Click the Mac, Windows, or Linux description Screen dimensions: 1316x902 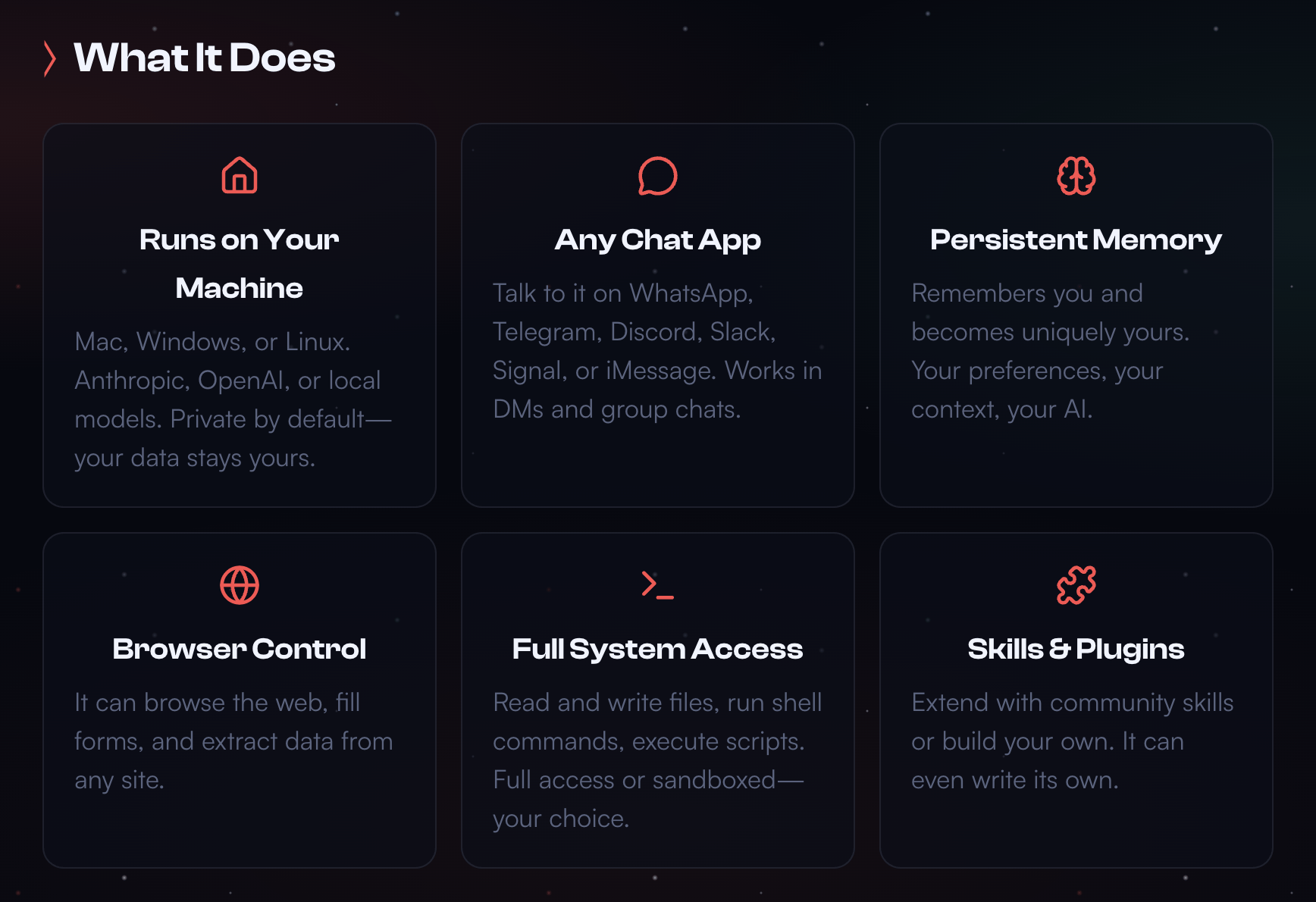coord(232,399)
